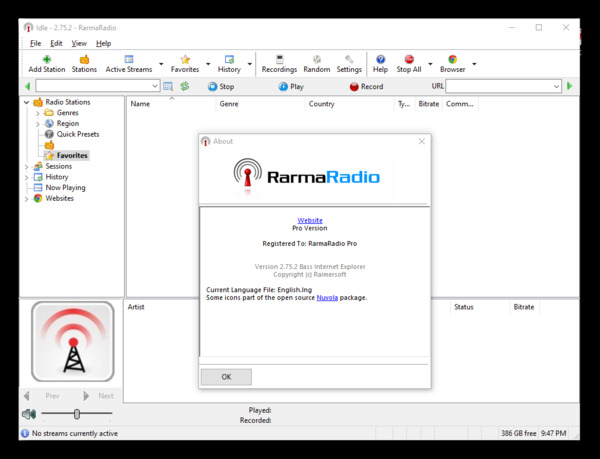The image size is (600, 459).
Task: Open the History toolbar icon
Action: (x=229, y=59)
